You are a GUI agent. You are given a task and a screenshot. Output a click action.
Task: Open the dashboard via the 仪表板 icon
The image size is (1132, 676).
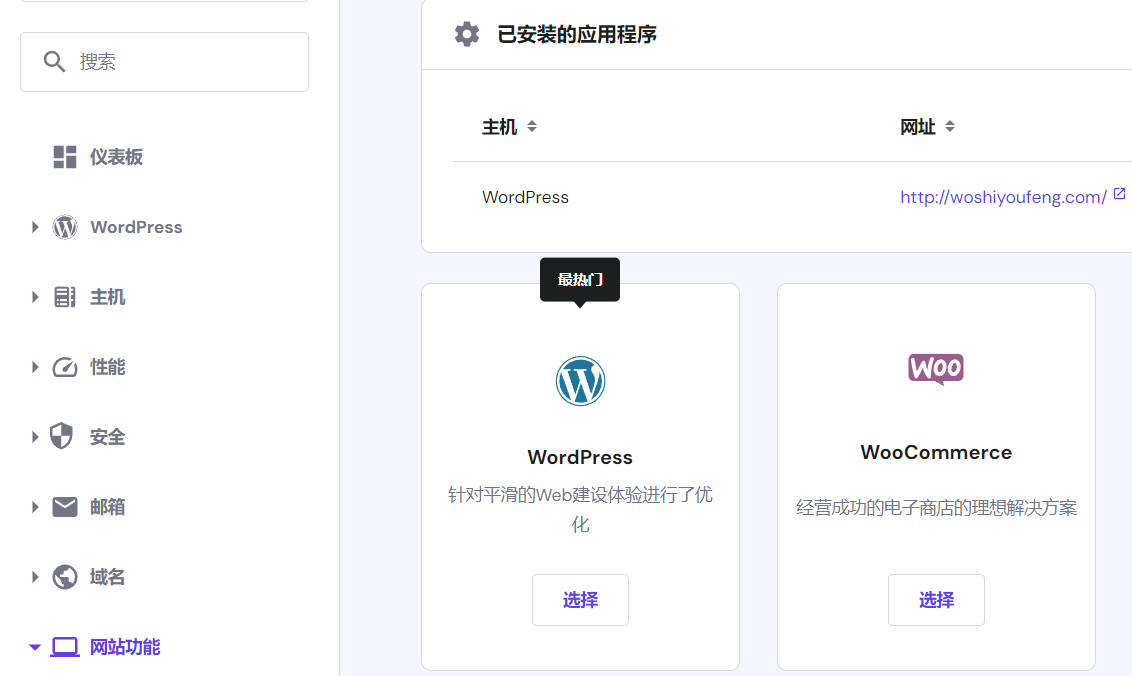[x=64, y=156]
